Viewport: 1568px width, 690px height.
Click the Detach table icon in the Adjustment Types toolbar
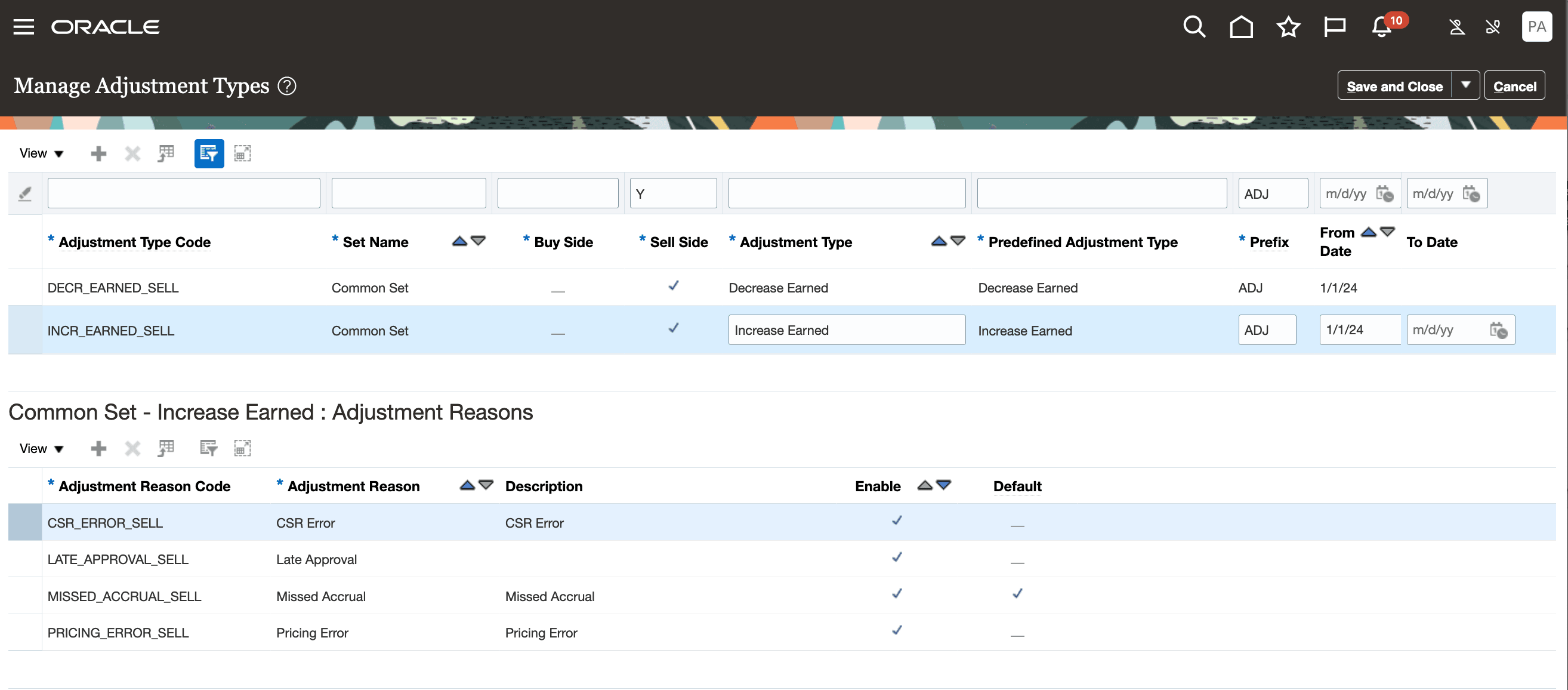242,153
